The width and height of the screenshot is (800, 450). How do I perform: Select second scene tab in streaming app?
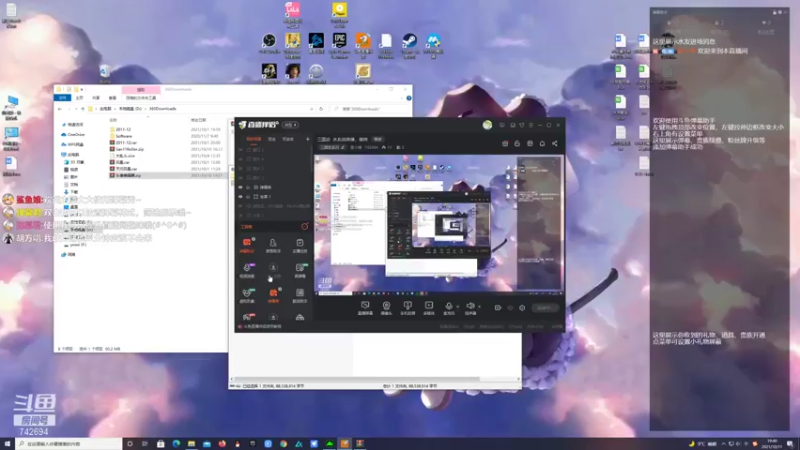272,139
